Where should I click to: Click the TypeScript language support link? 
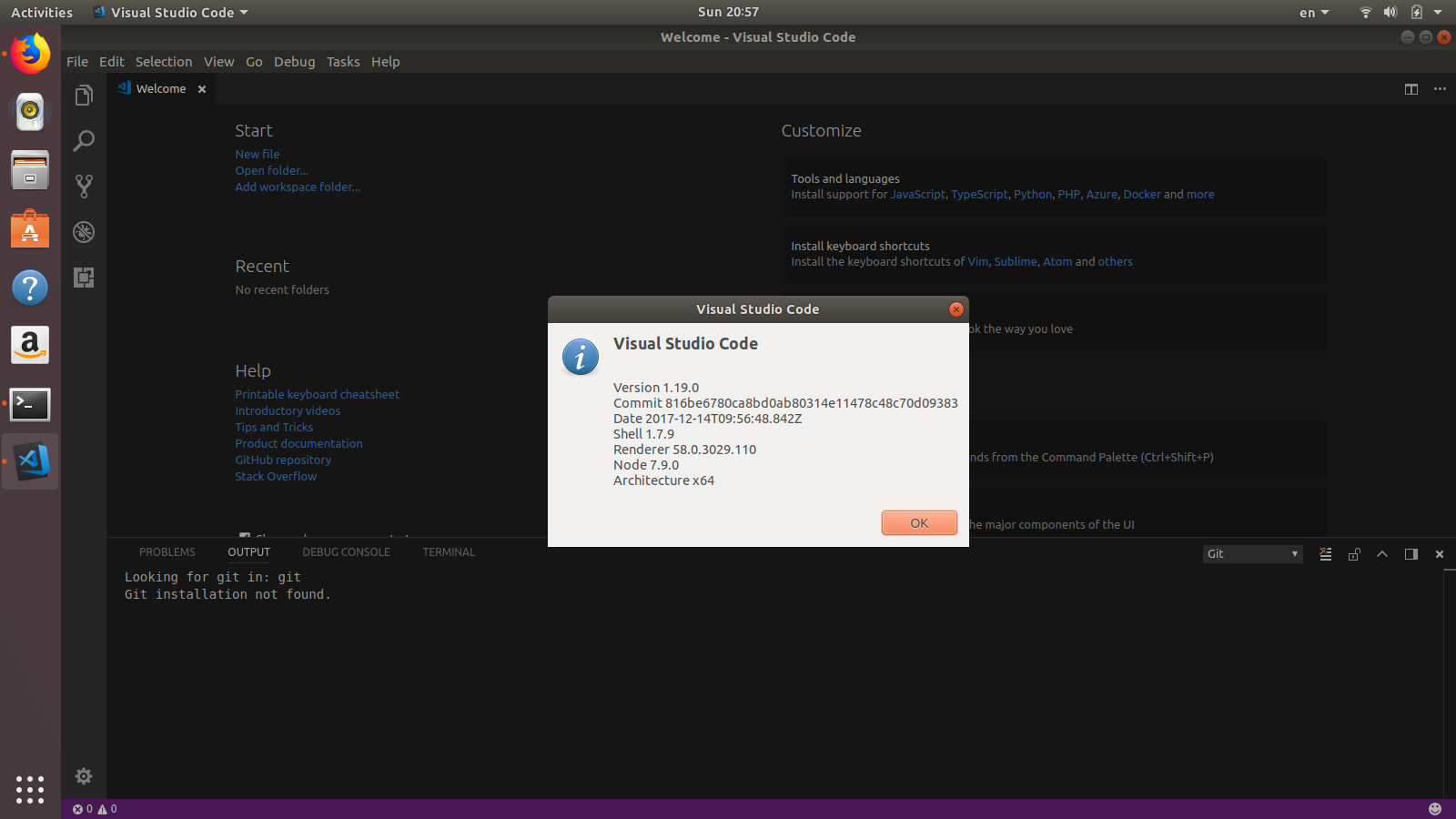(x=979, y=195)
